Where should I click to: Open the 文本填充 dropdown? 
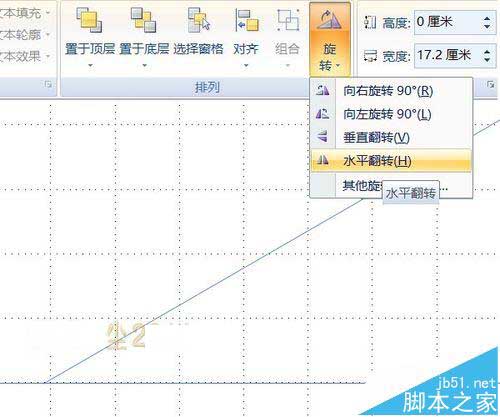pyautogui.click(x=48, y=13)
